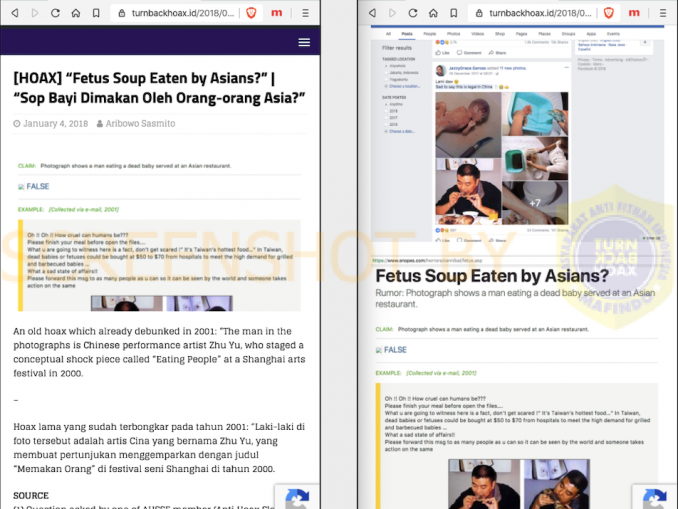Open the man eating photo in Facebook post

click(x=468, y=192)
